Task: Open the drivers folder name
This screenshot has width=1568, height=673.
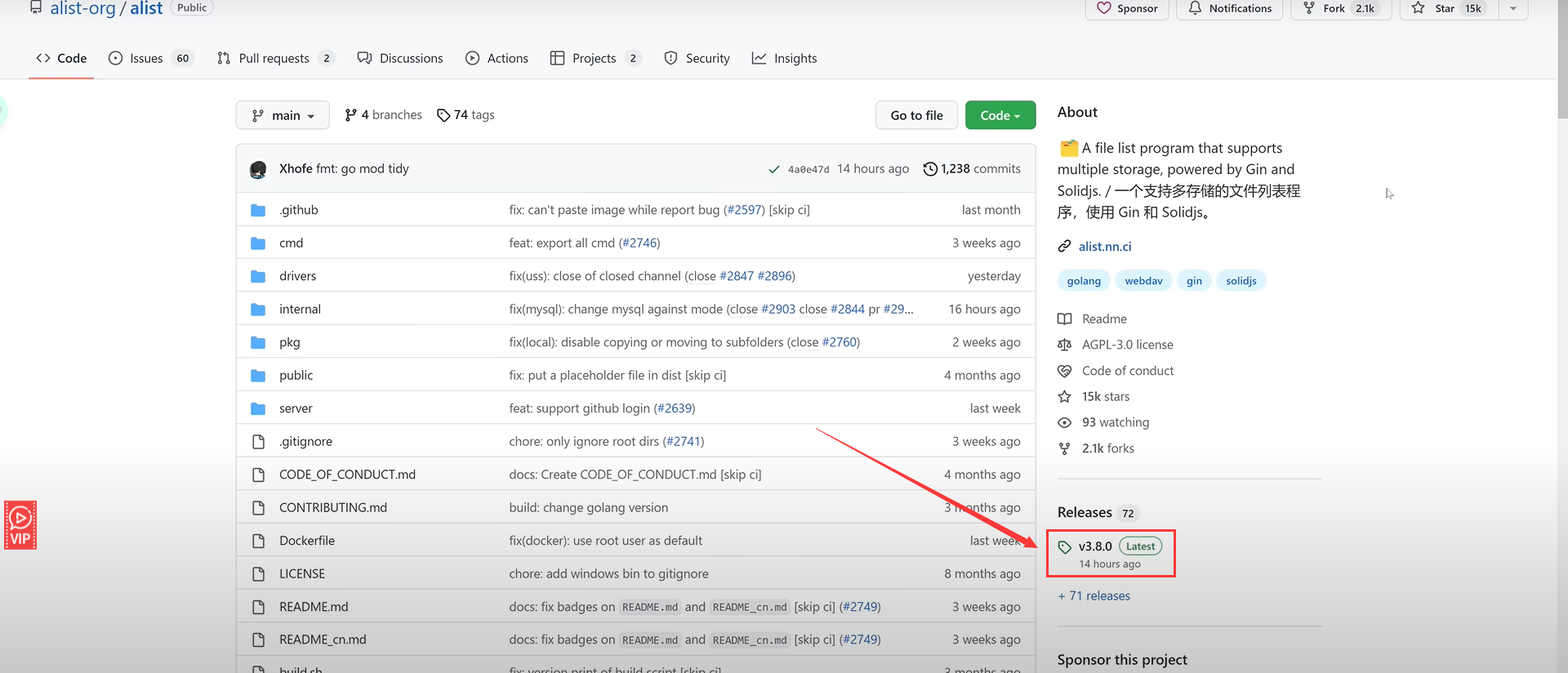Action: click(298, 276)
